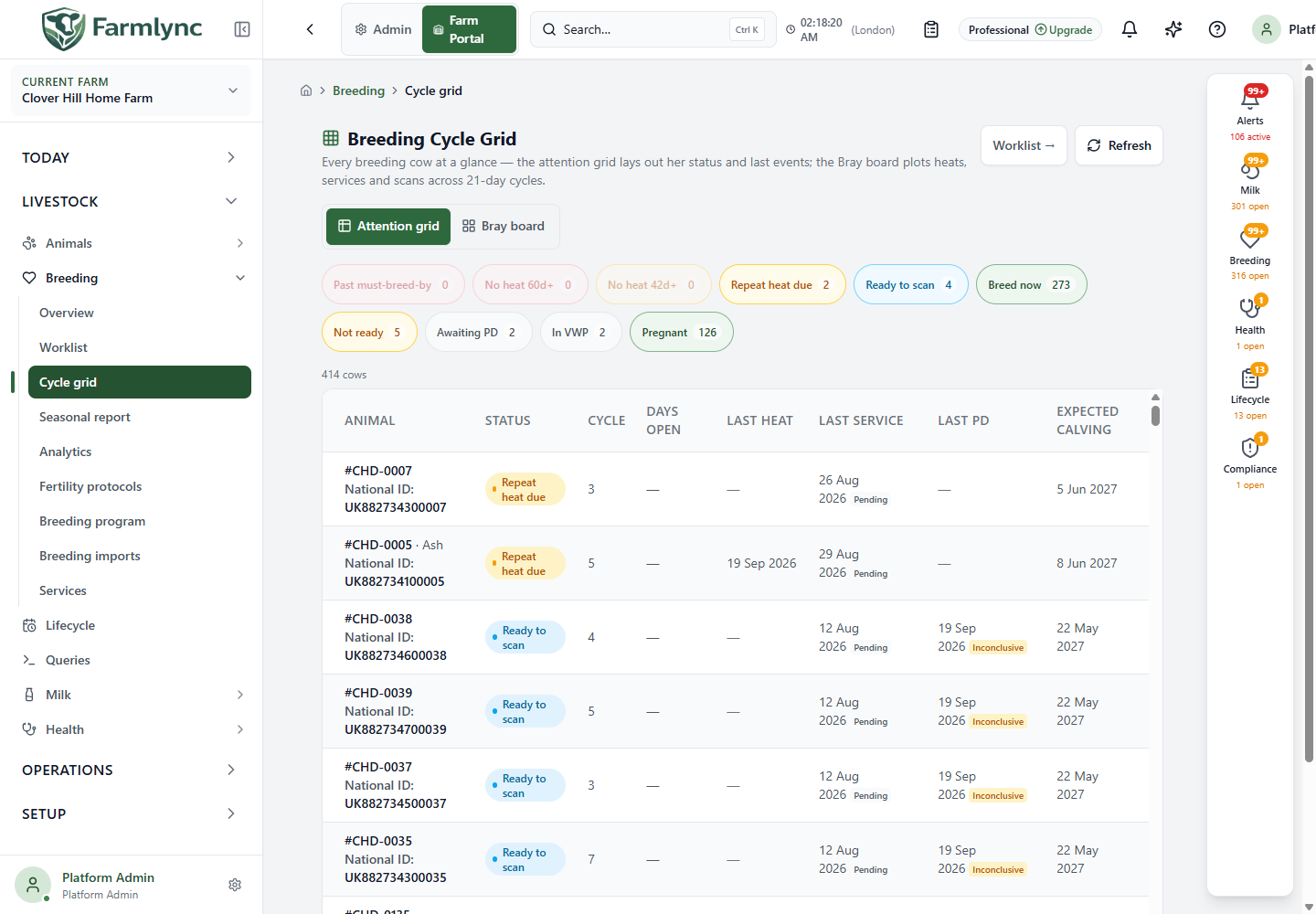
Task: Open Health alerts in right rail
Action: 1250,322
